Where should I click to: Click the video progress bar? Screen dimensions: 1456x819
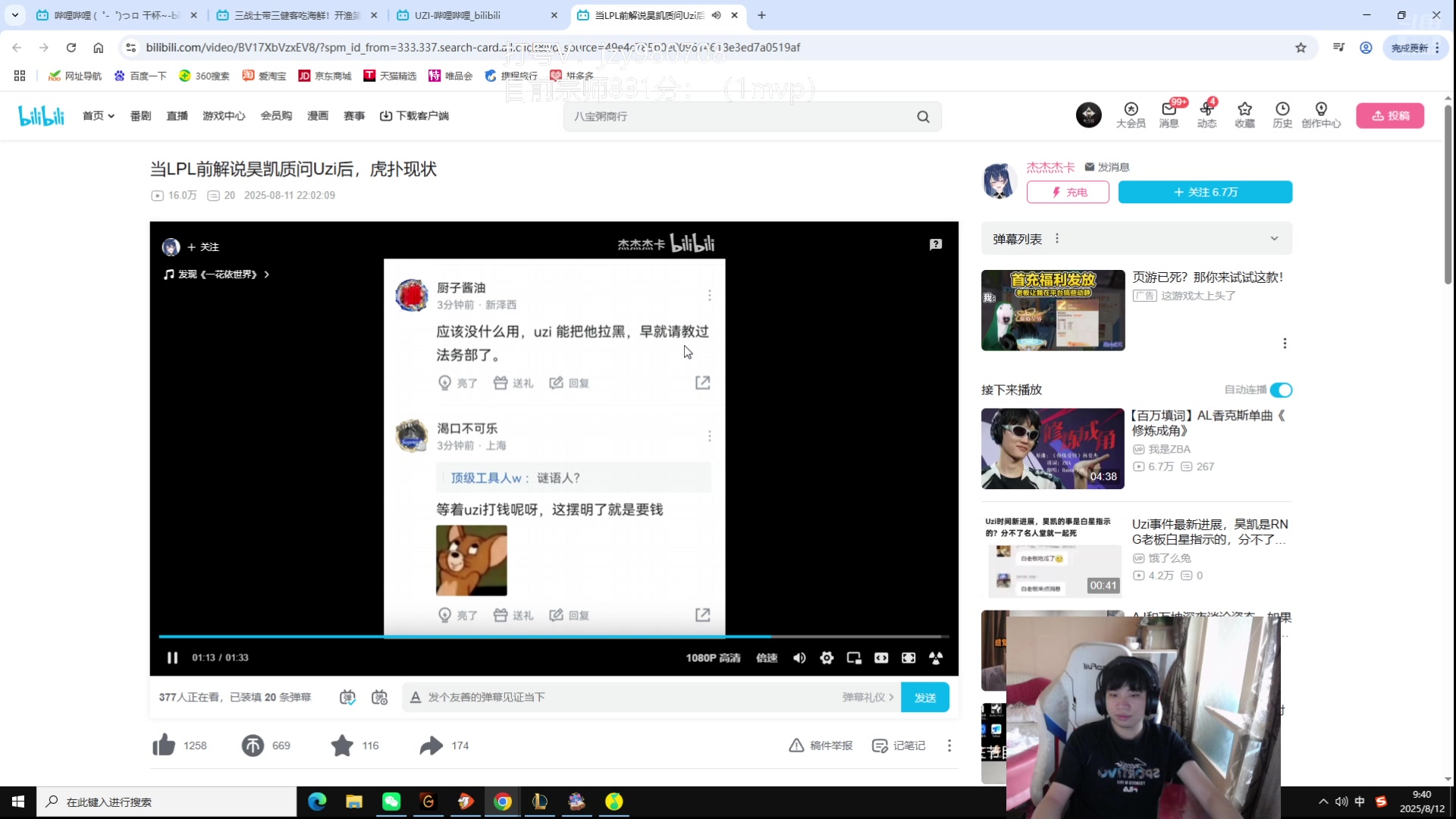coord(554,637)
